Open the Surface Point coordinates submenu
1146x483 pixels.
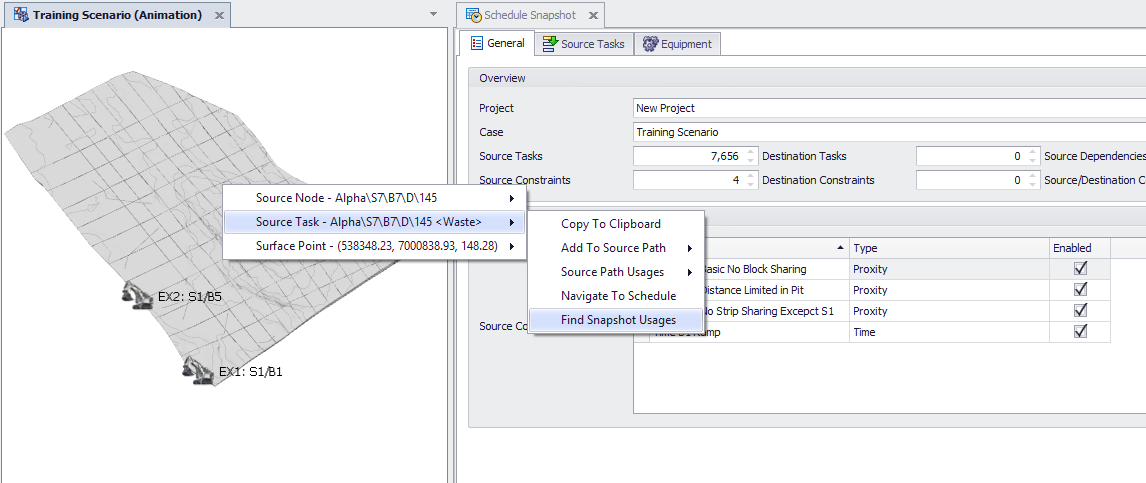(374, 246)
